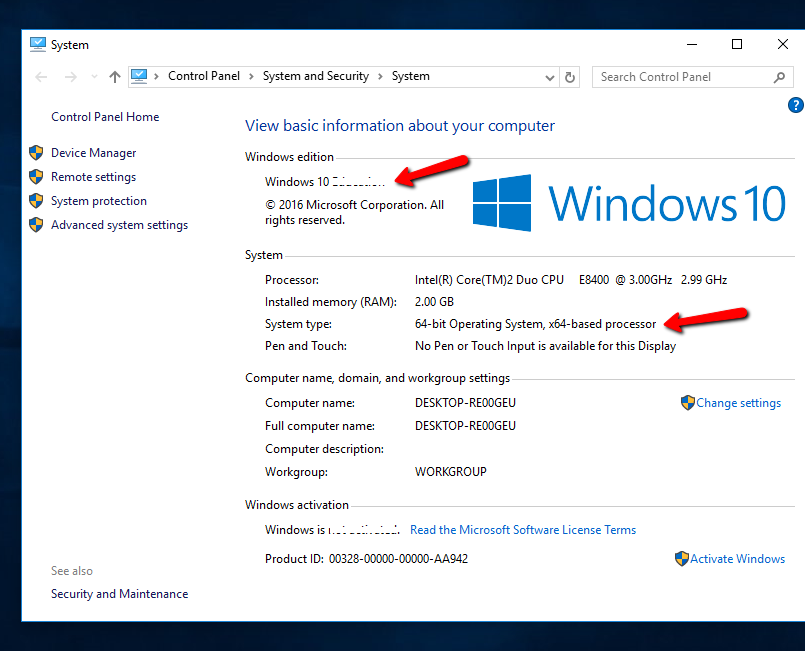The height and width of the screenshot is (651, 805).
Task: Click shield icon next to Activate Windows
Action: pos(681,559)
